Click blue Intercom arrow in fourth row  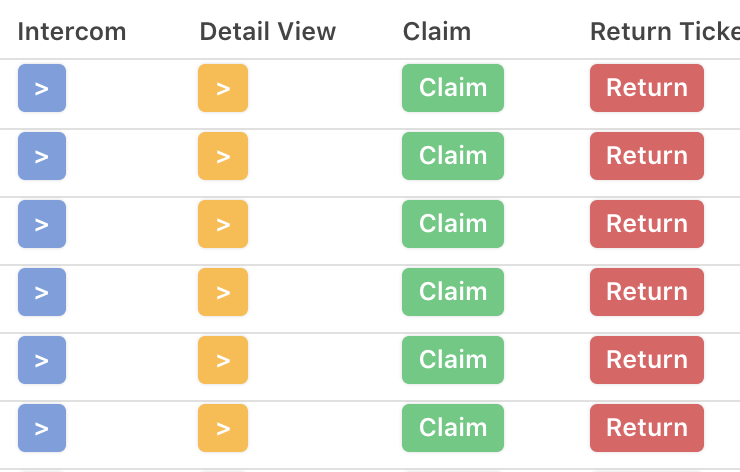pos(42,292)
